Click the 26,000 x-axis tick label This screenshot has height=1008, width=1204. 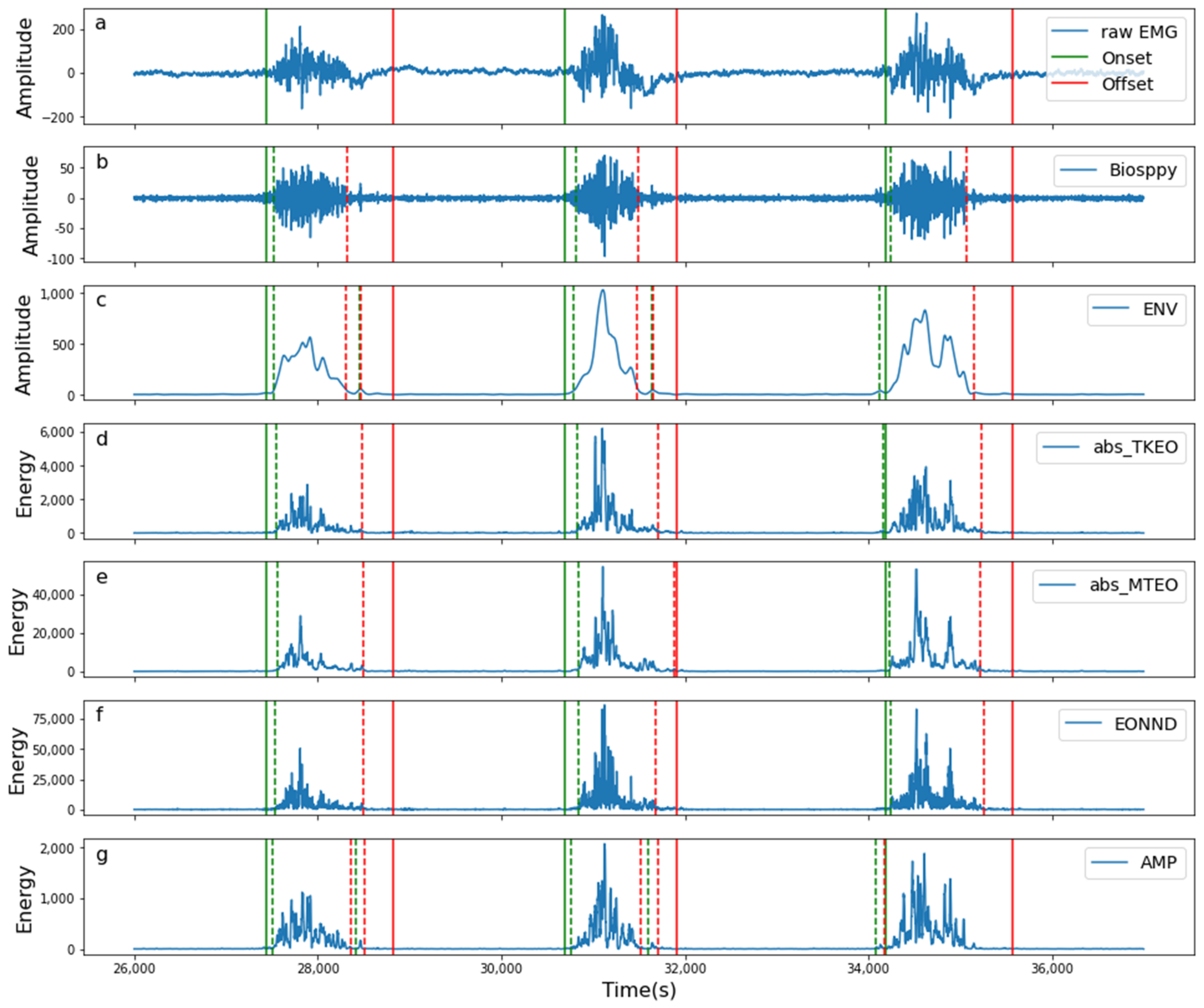click(x=135, y=969)
